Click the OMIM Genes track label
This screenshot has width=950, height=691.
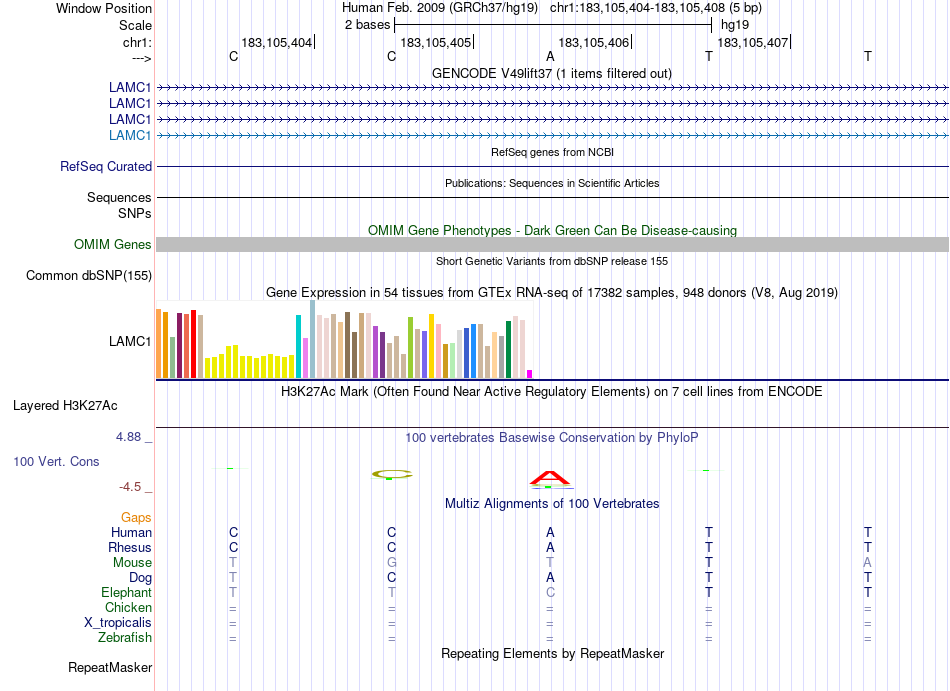(x=112, y=244)
